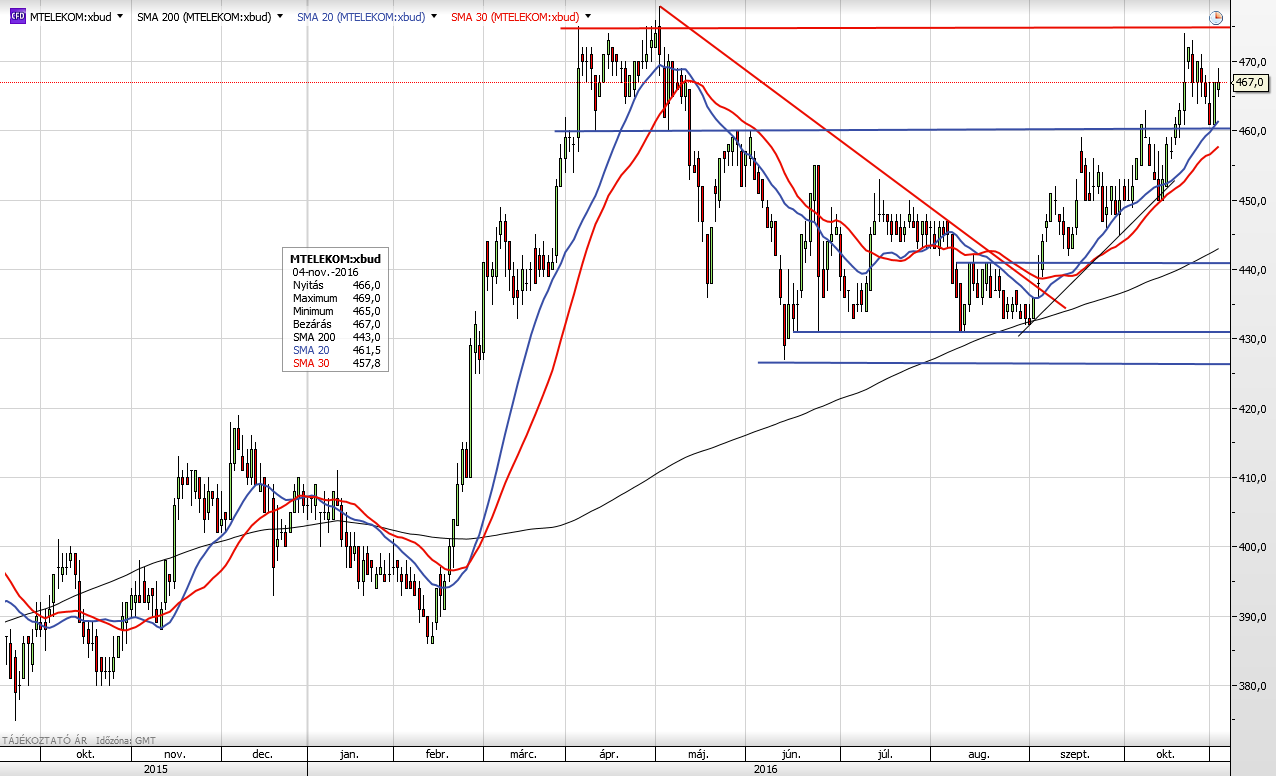
Task: Click the Bezárás 467,0 row
Action: 336,324
